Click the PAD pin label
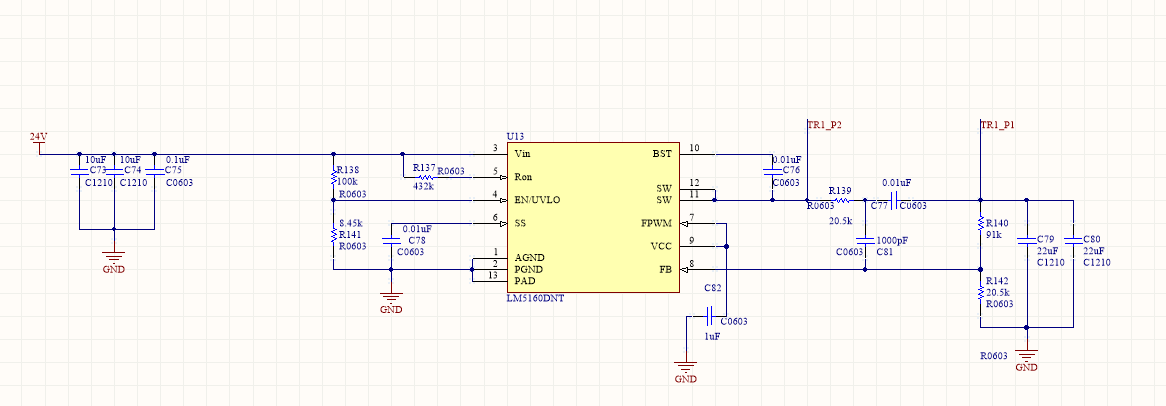 pyautogui.click(x=524, y=281)
